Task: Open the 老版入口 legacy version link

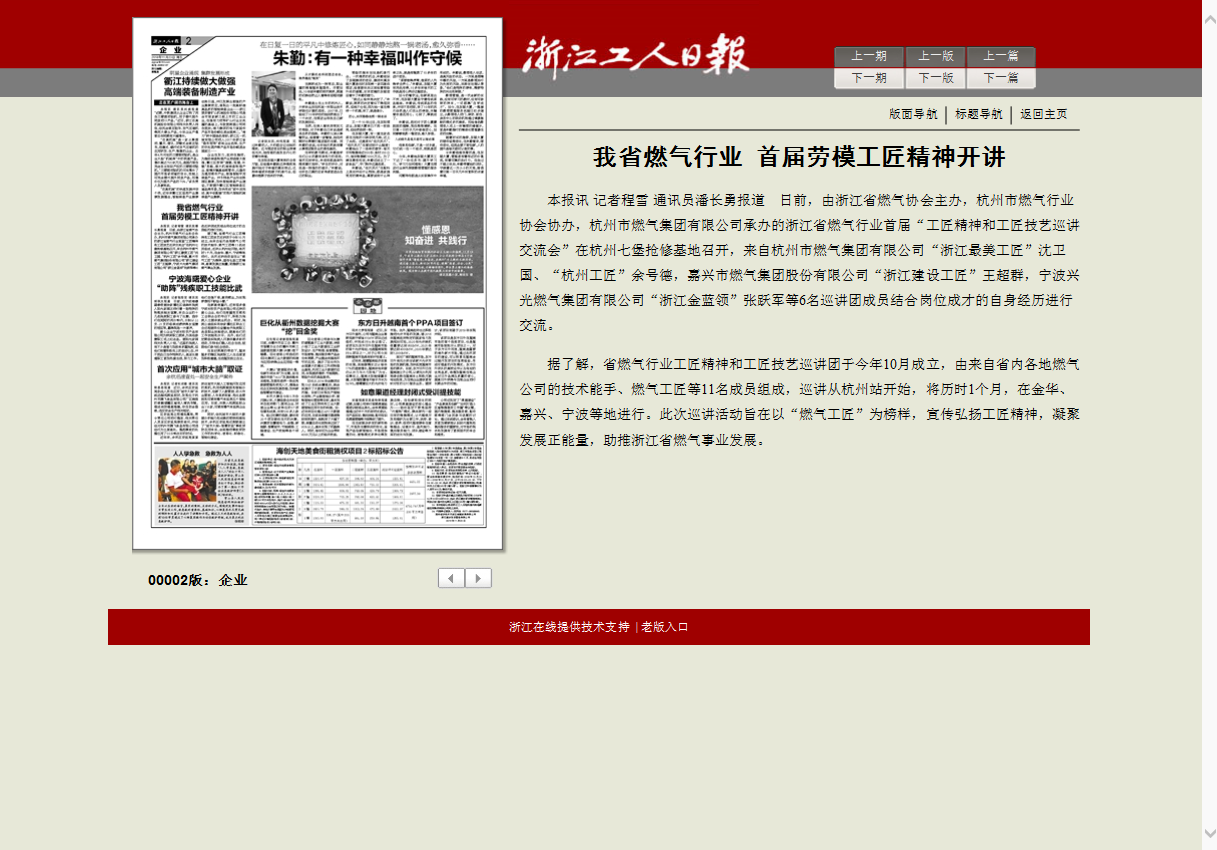Action: click(665, 627)
